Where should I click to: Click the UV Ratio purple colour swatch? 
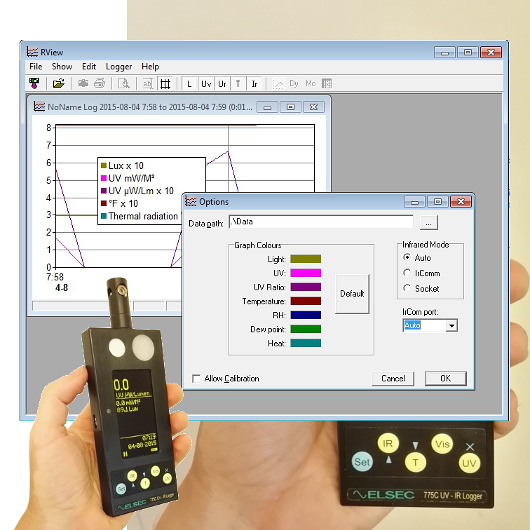click(306, 287)
